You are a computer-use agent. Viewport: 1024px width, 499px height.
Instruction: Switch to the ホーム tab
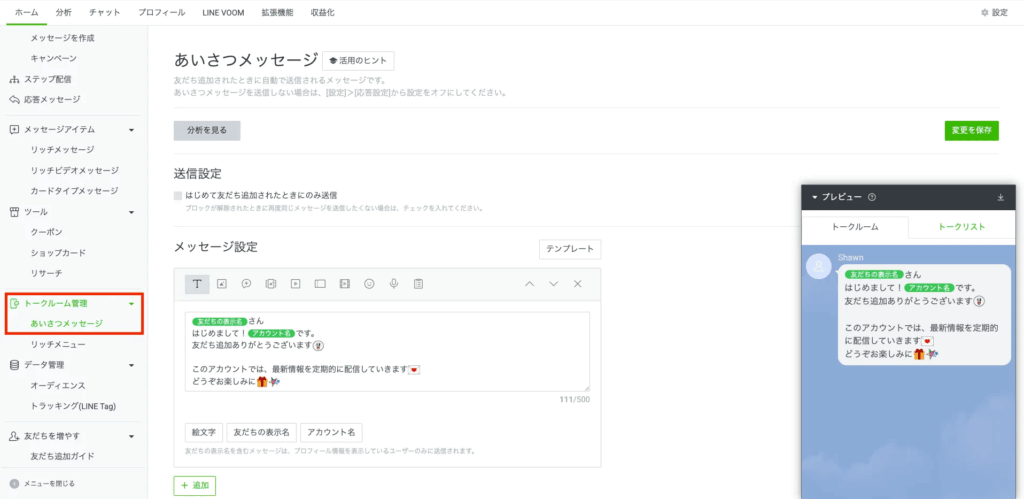pyautogui.click(x=26, y=12)
